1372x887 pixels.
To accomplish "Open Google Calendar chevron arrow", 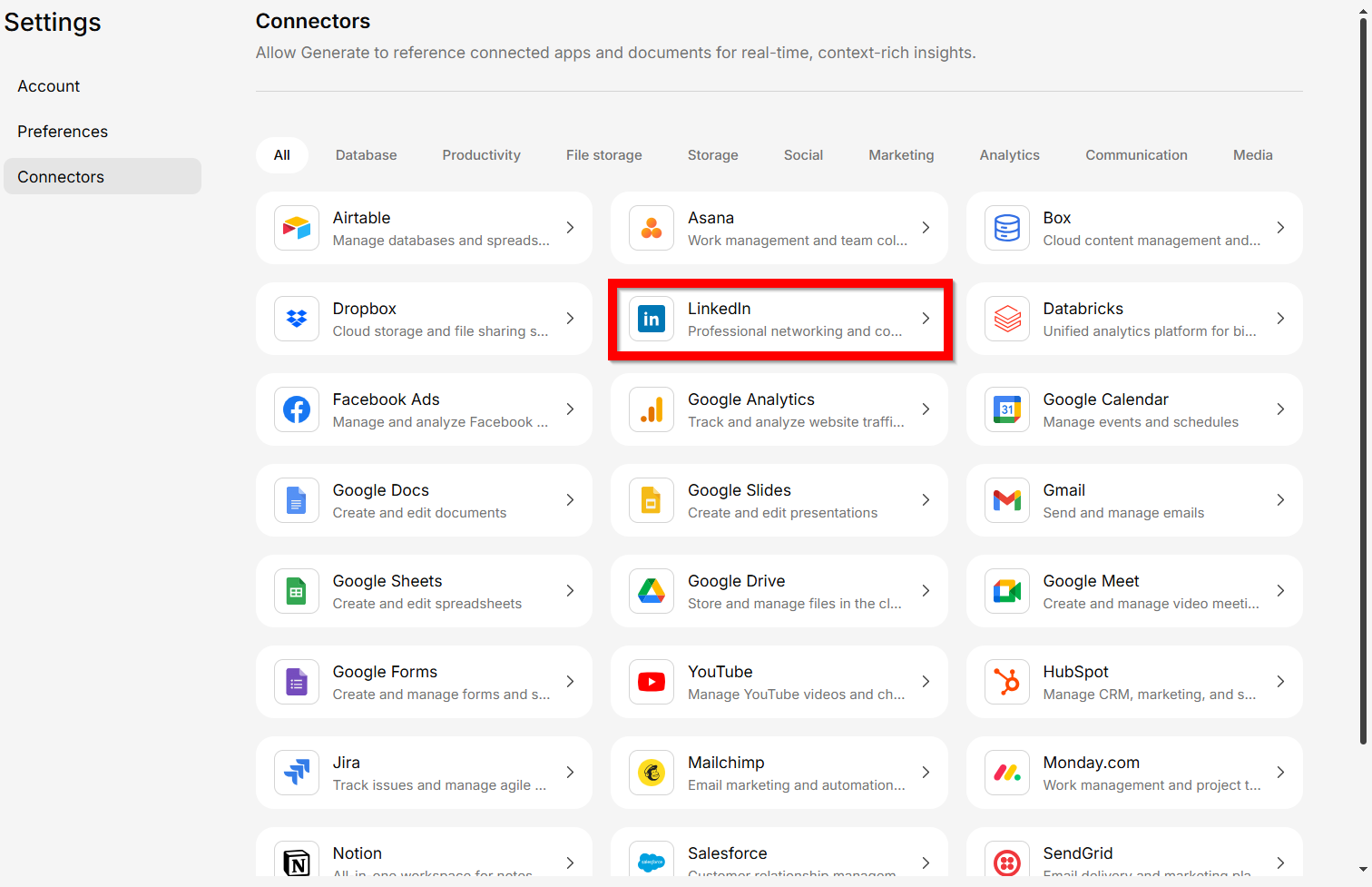I will click(1280, 409).
